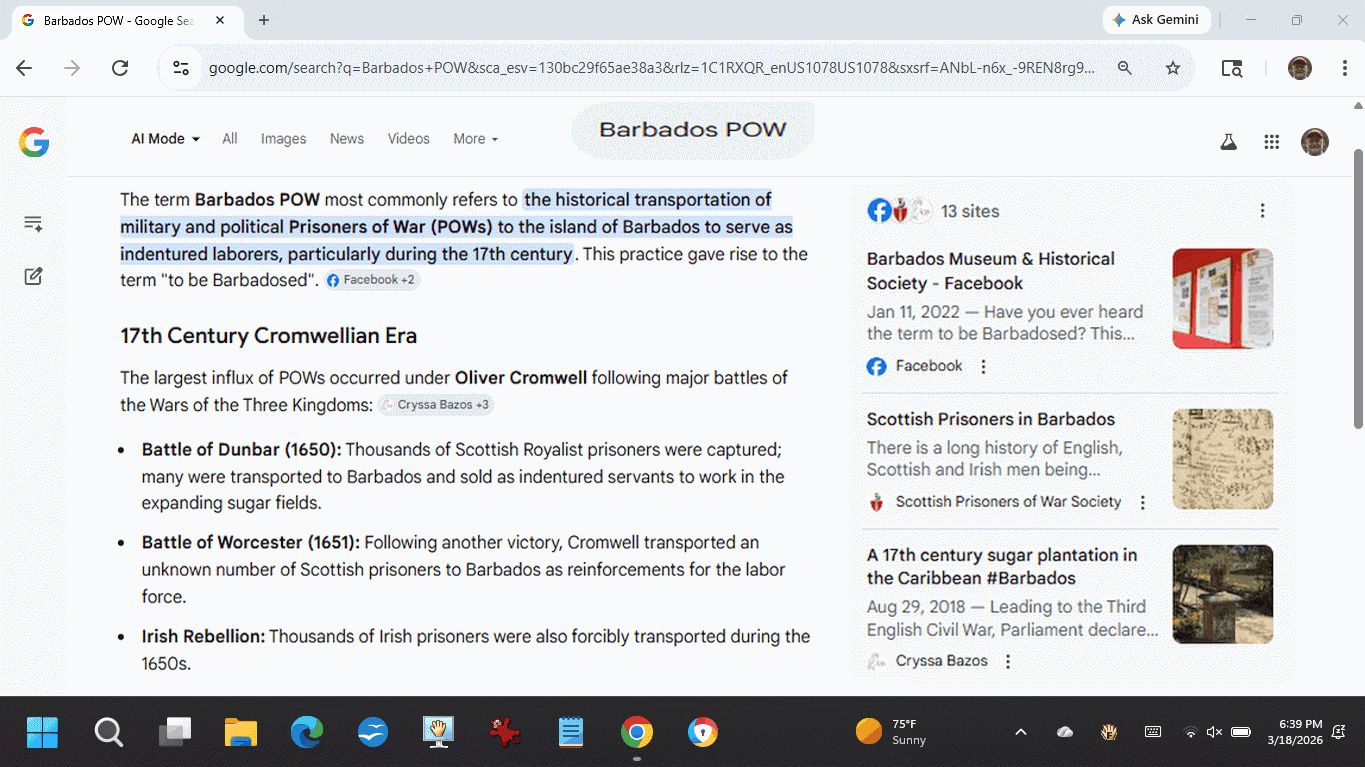Open File Explorer from the taskbar

tap(241, 733)
